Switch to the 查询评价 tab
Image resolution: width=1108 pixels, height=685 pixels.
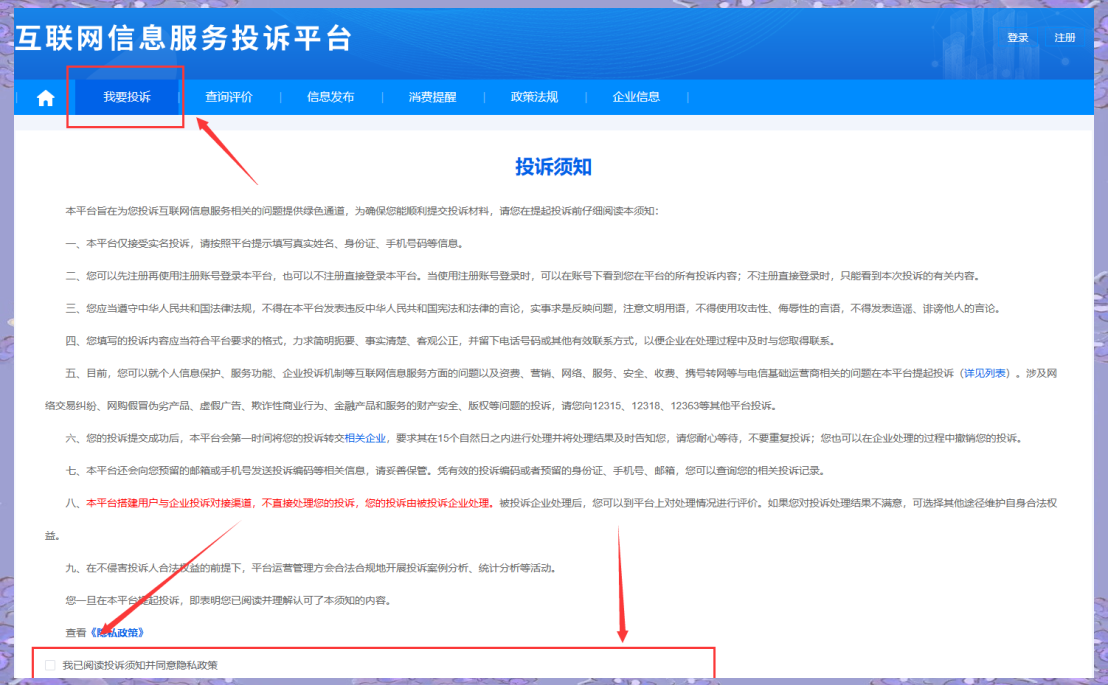(229, 97)
